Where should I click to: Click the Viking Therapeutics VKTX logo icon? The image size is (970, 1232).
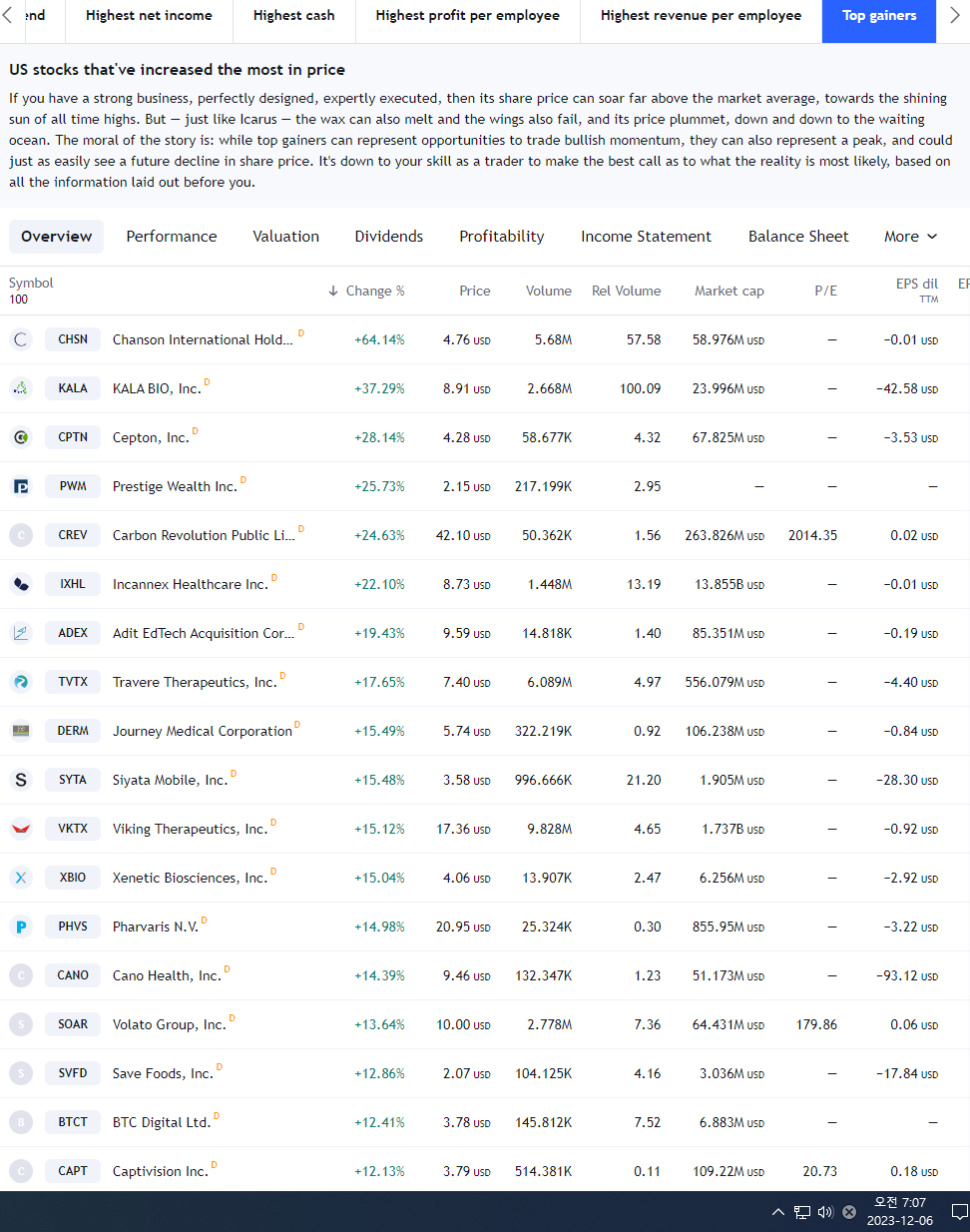click(21, 829)
